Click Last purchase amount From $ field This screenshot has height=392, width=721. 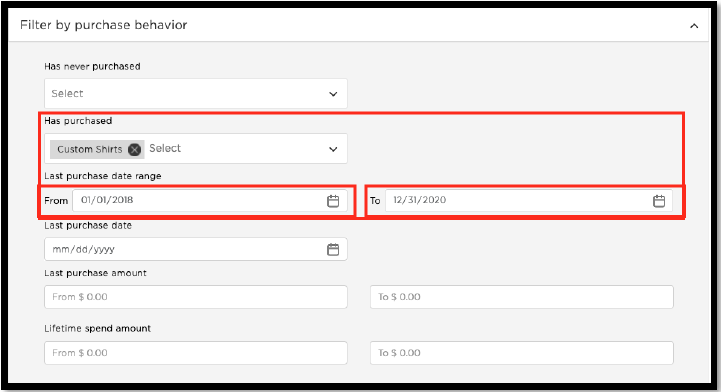coord(196,297)
